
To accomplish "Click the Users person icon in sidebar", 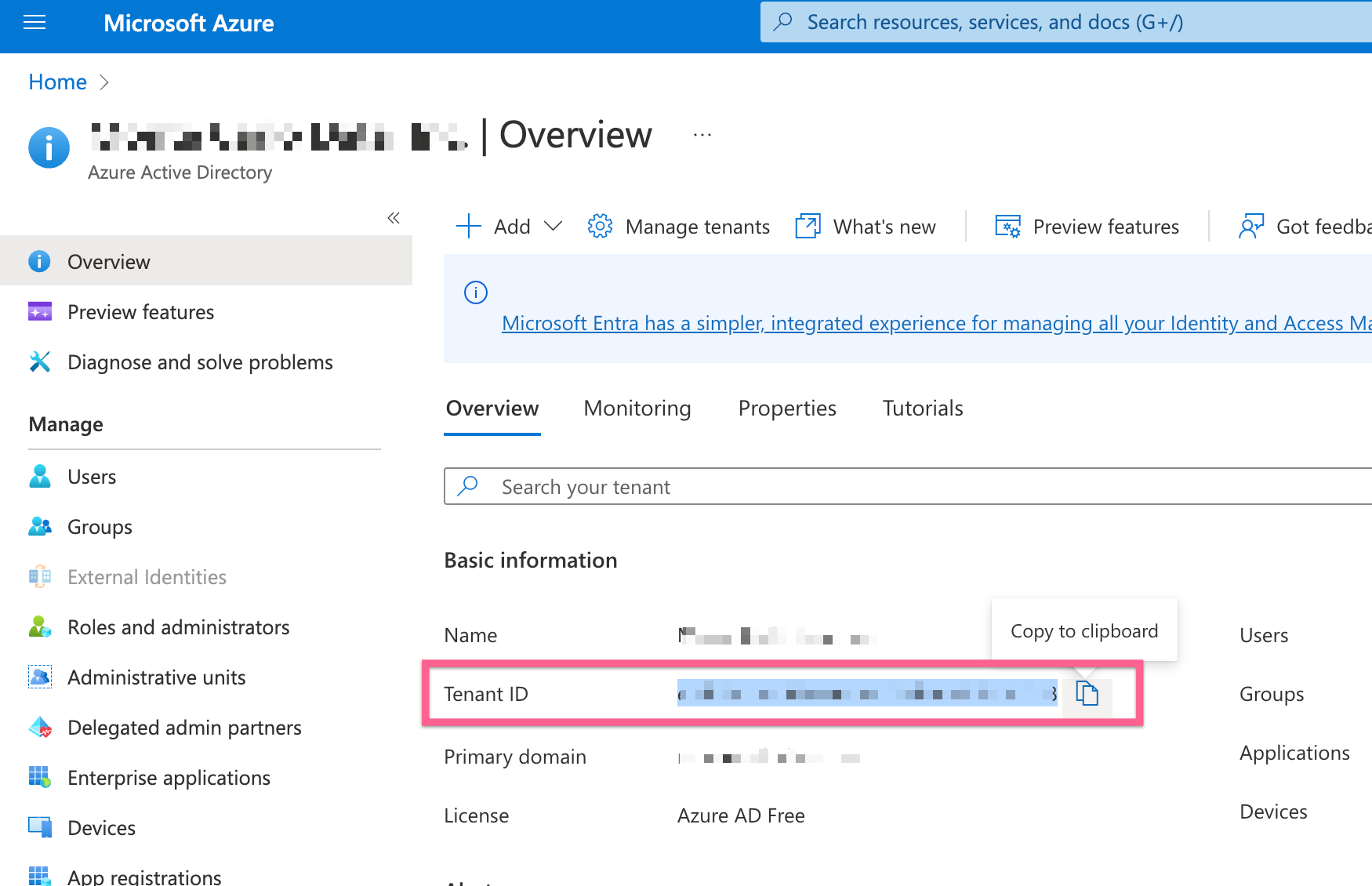I will pos(40,476).
